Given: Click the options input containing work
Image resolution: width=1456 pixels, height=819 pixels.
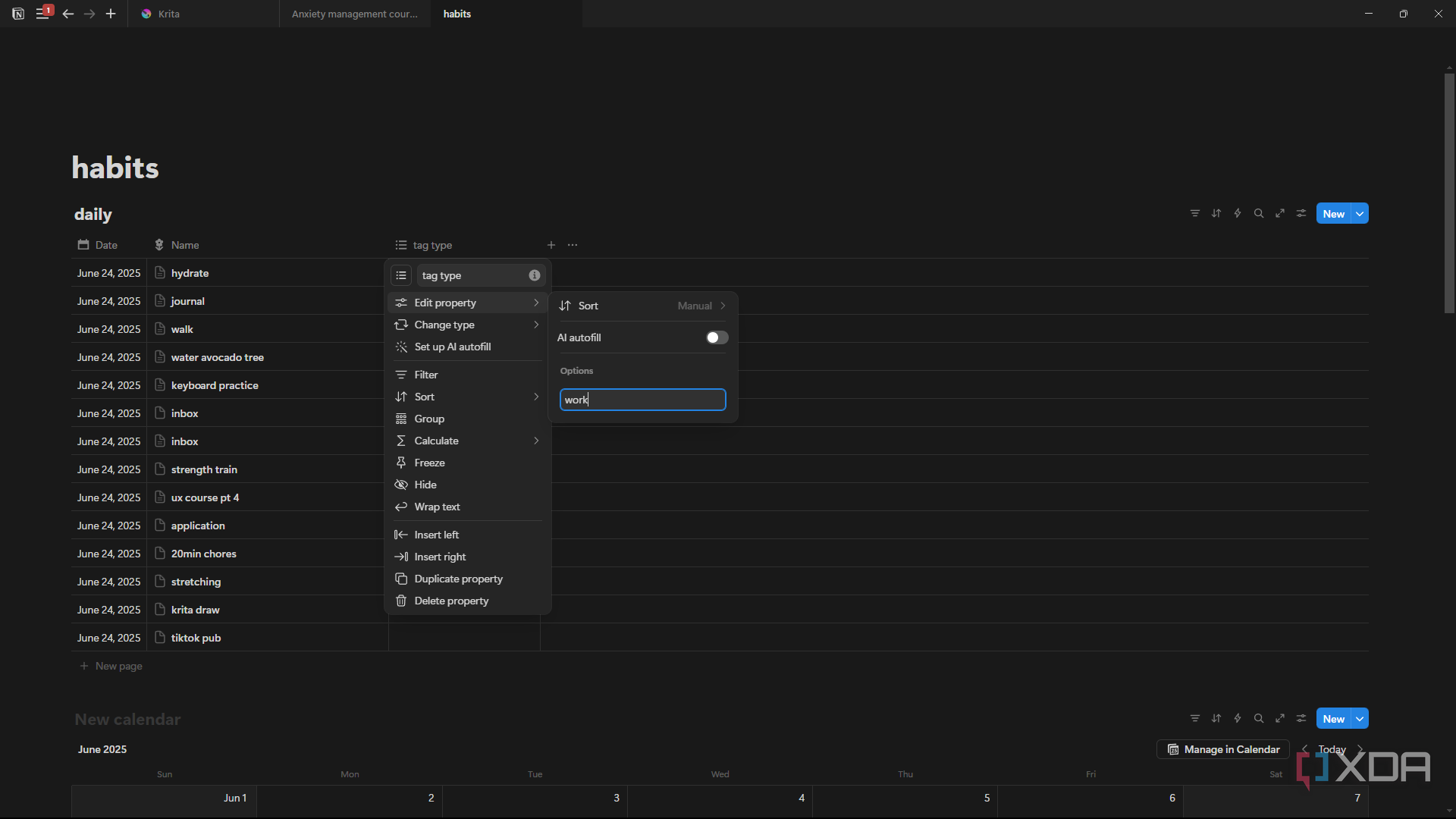Looking at the screenshot, I should pos(642,400).
